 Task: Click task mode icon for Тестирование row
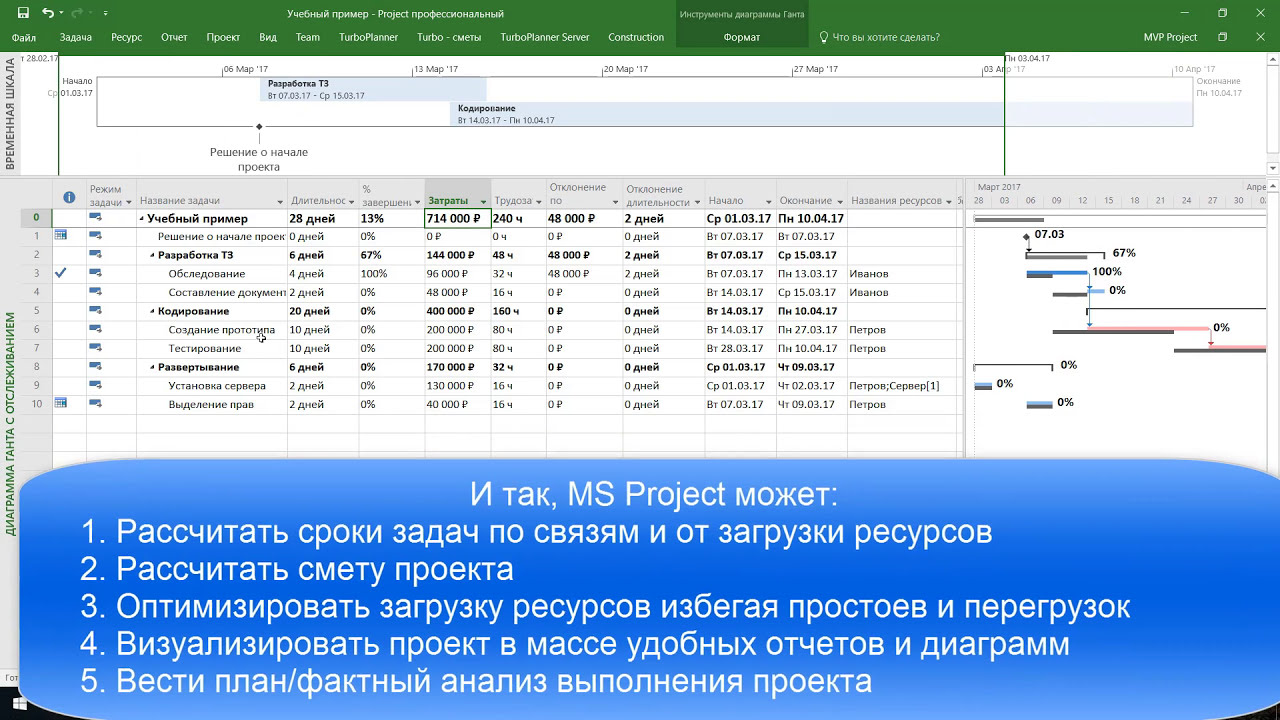(x=96, y=348)
